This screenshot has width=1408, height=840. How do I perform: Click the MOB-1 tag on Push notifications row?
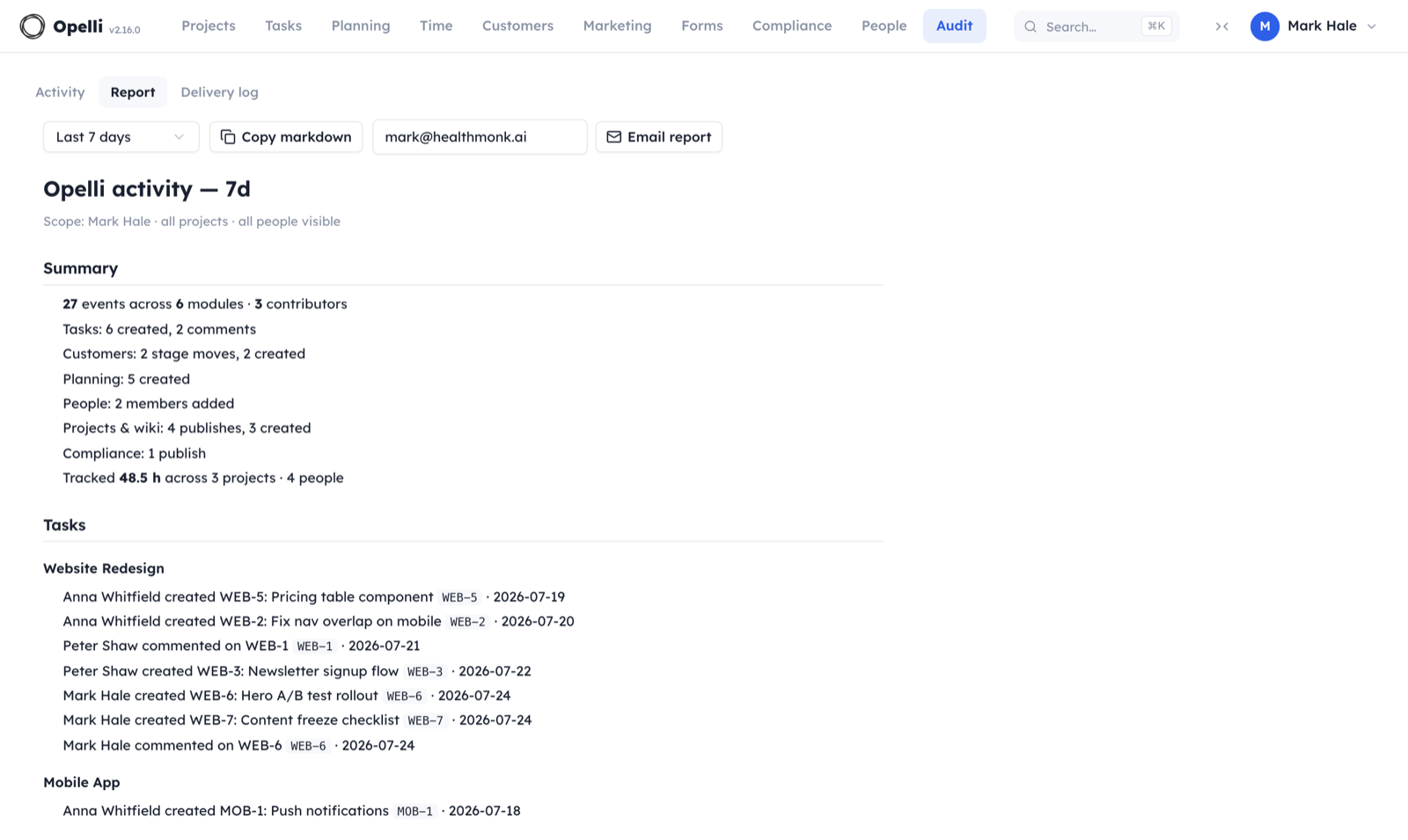click(415, 812)
